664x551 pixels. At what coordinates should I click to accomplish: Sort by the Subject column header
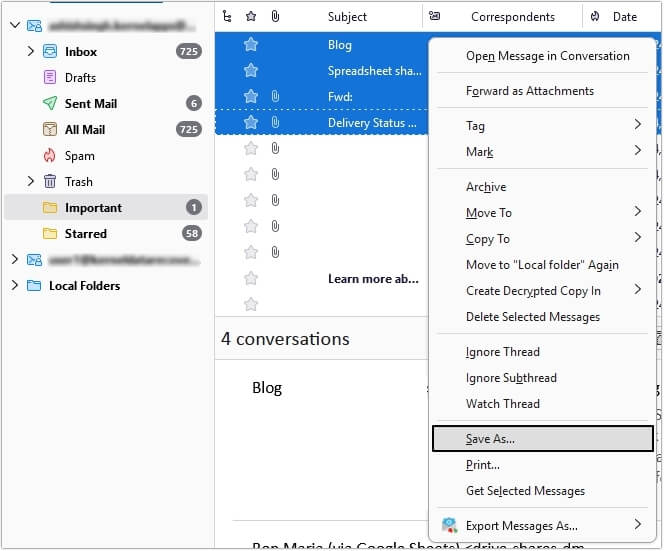pyautogui.click(x=347, y=17)
